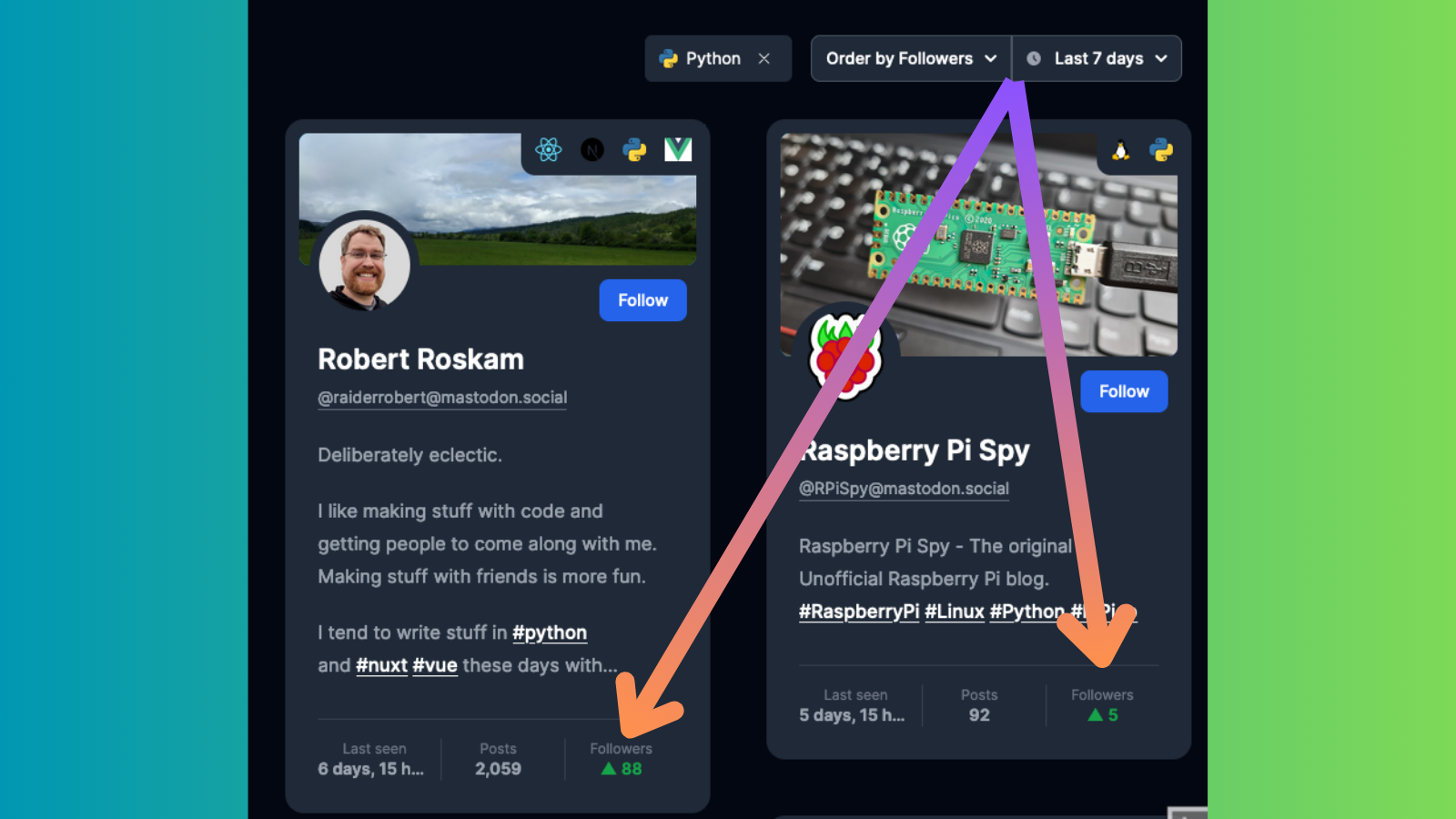Click Raspberry Pi Spy's raspberry avatar
This screenshot has width=1456, height=819.
tap(845, 355)
